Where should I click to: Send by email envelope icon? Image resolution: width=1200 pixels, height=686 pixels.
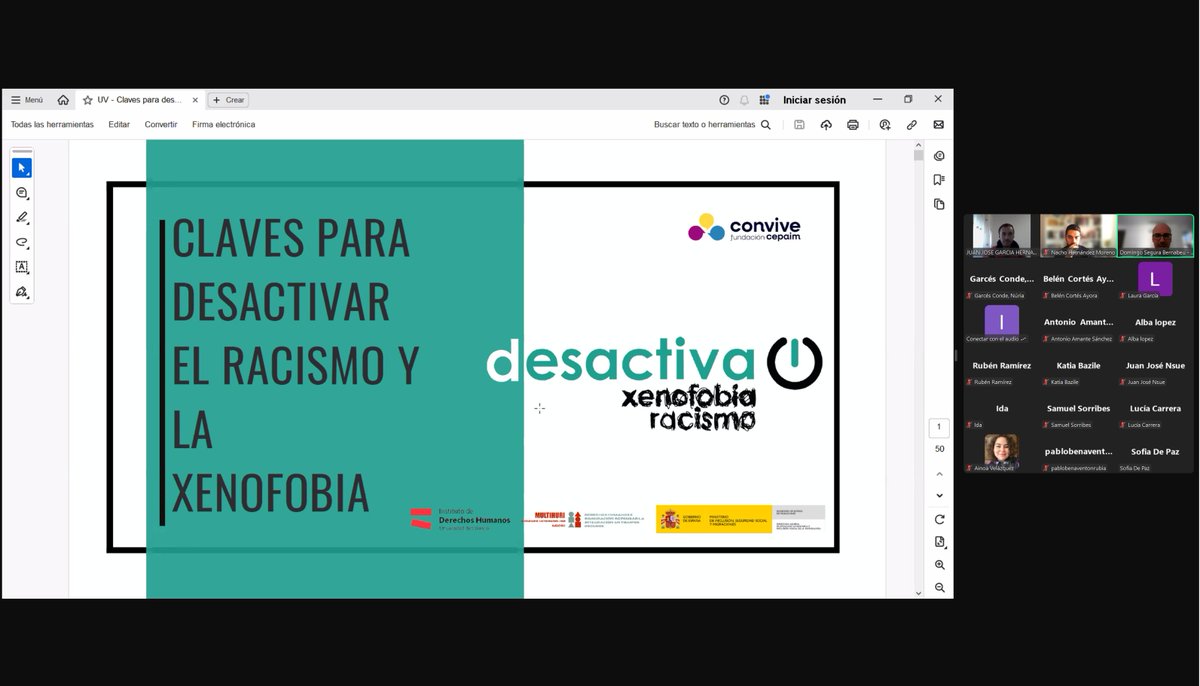[x=938, y=125]
